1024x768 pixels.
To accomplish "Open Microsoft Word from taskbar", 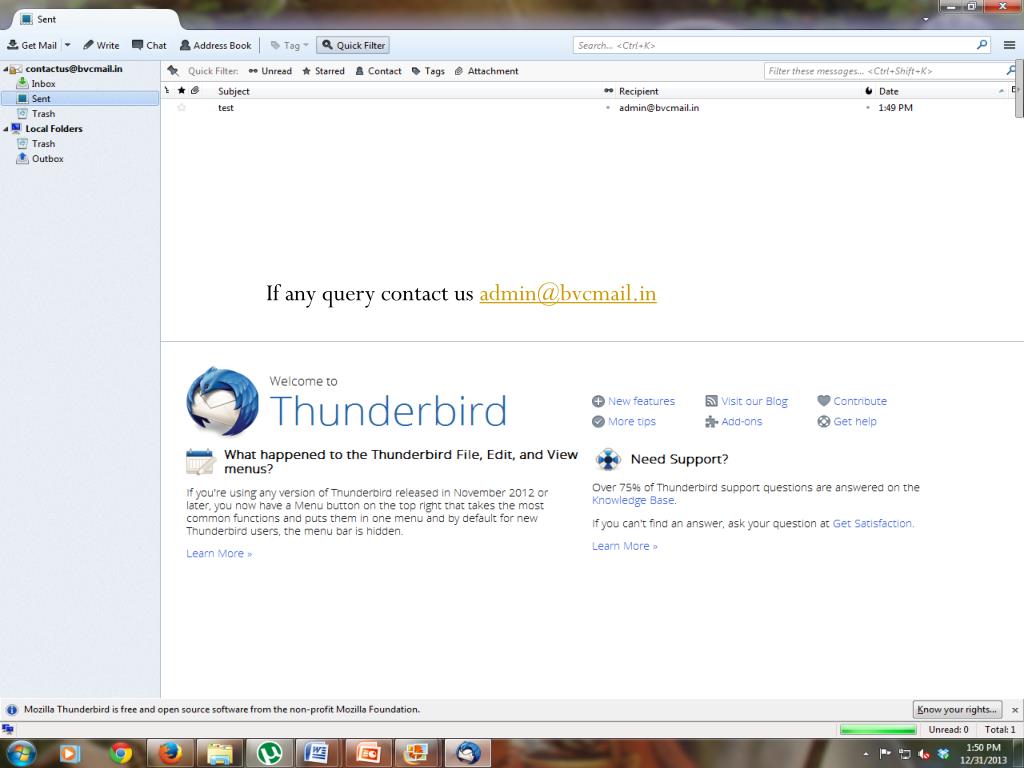I will (319, 754).
